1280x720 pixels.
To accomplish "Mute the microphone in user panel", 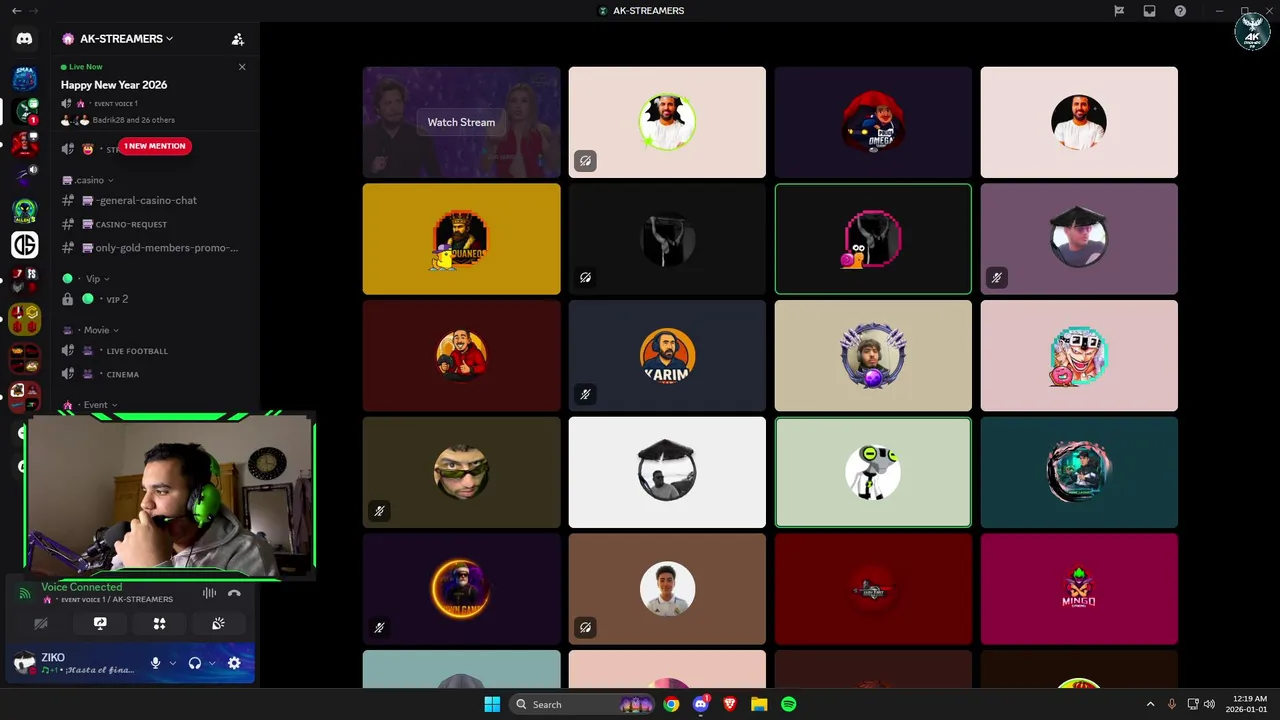I will [x=155, y=663].
